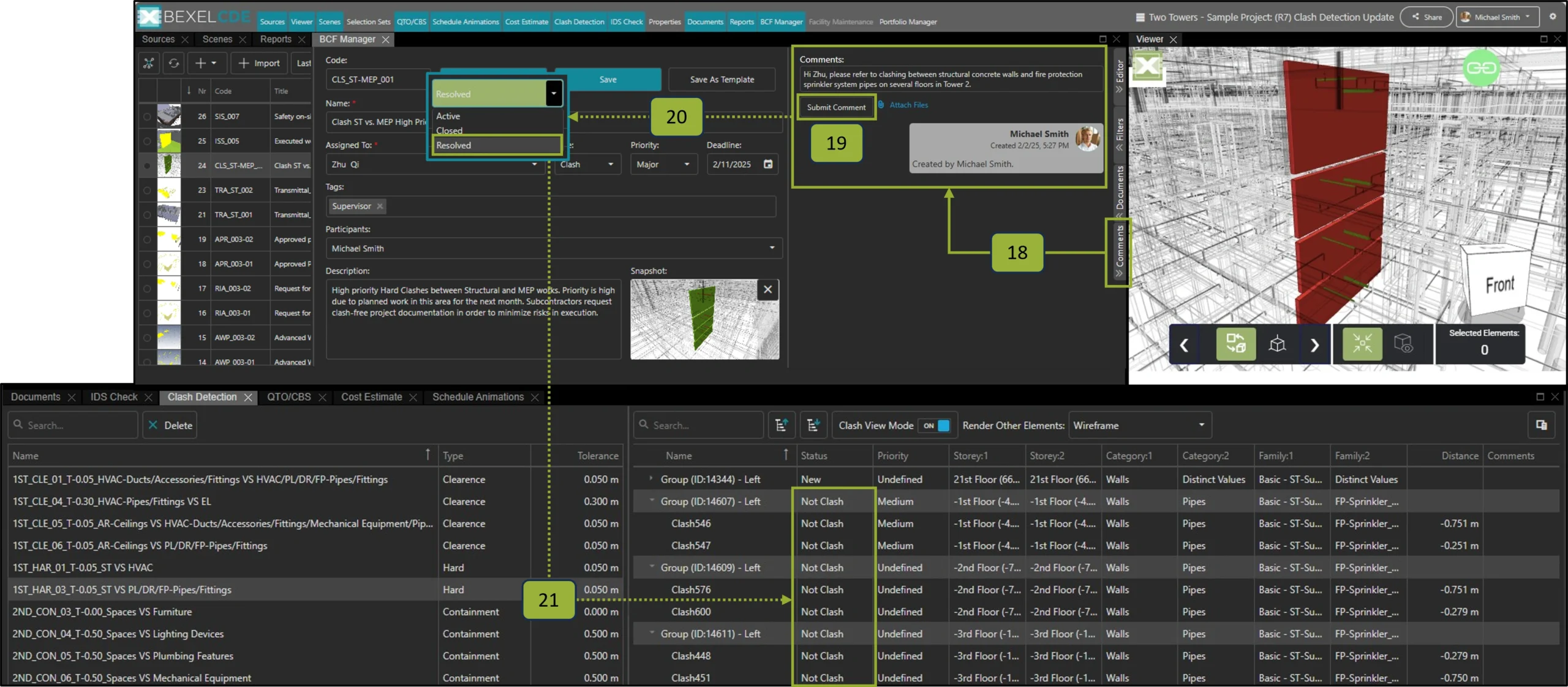The height and width of the screenshot is (687, 1568).
Task: Remove the Supervisor tag
Action: pos(380,207)
